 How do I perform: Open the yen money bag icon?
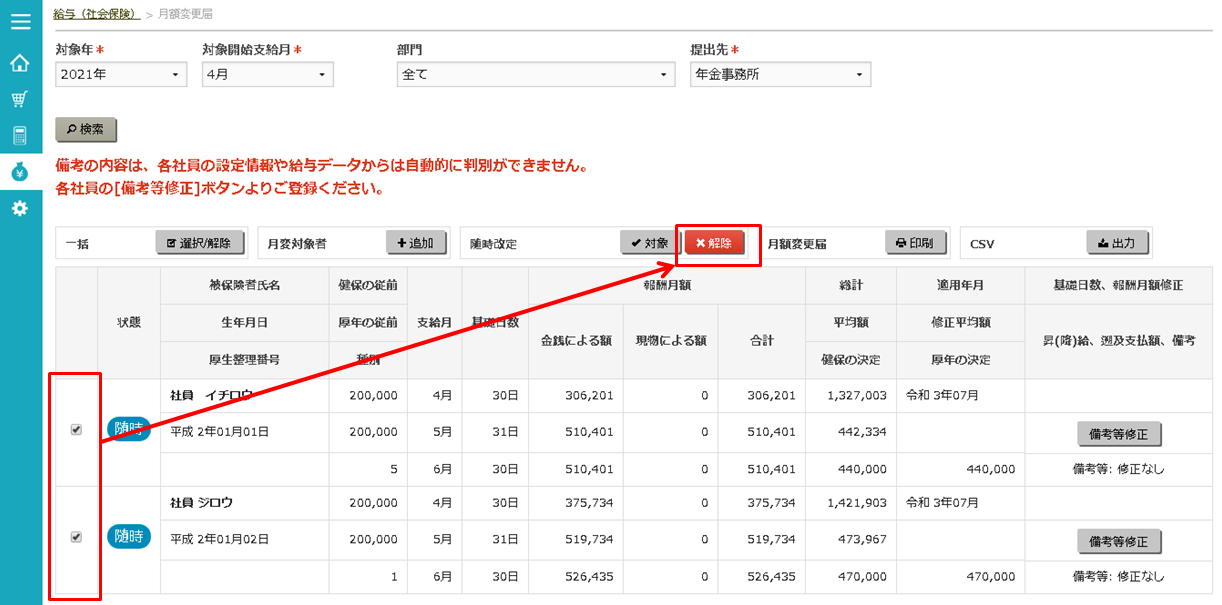pos(20,172)
